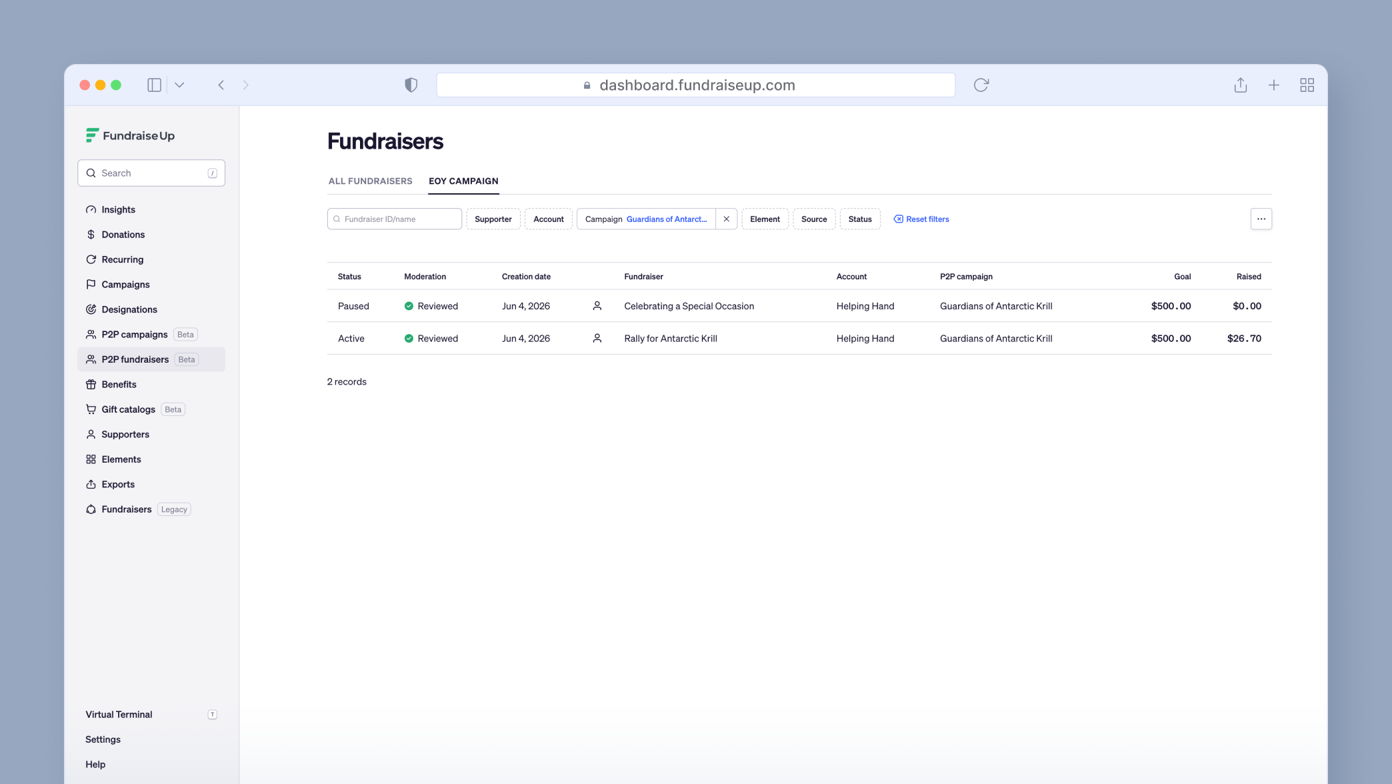Open Celebrating a Special Occasion fundraiser
1392x784 pixels.
tap(689, 306)
